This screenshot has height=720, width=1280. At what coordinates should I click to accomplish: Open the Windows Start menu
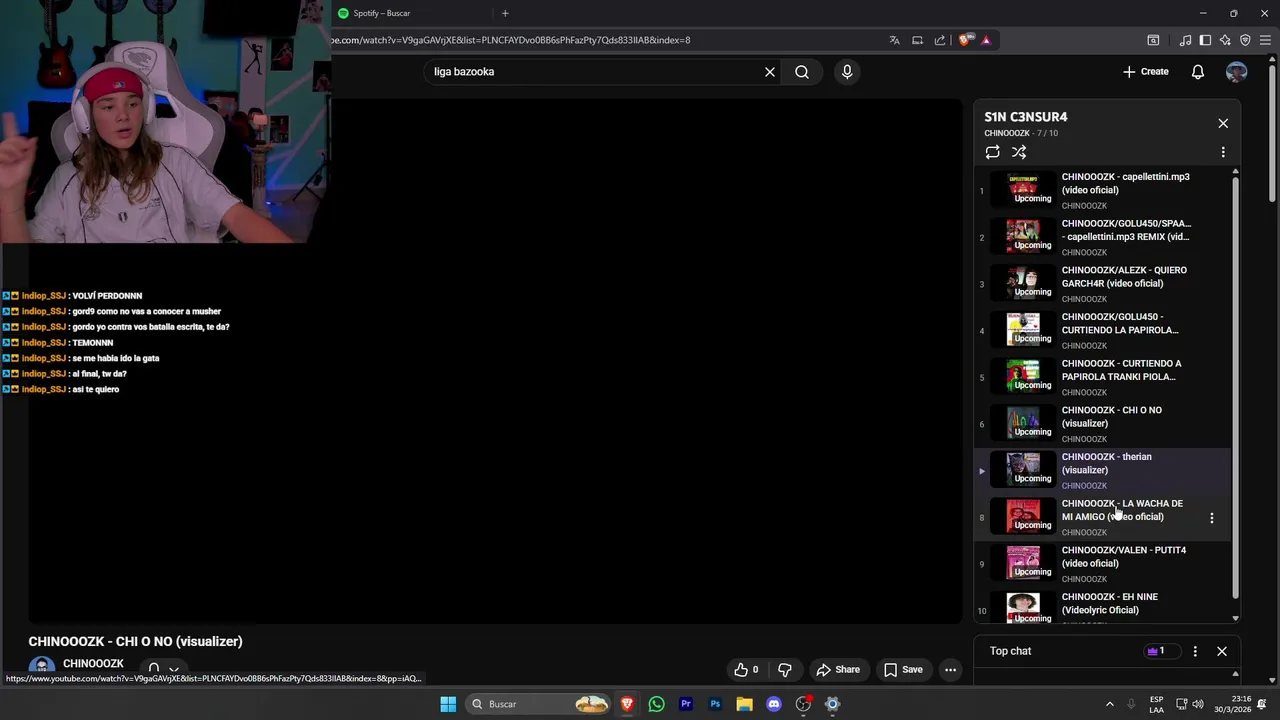pos(448,704)
